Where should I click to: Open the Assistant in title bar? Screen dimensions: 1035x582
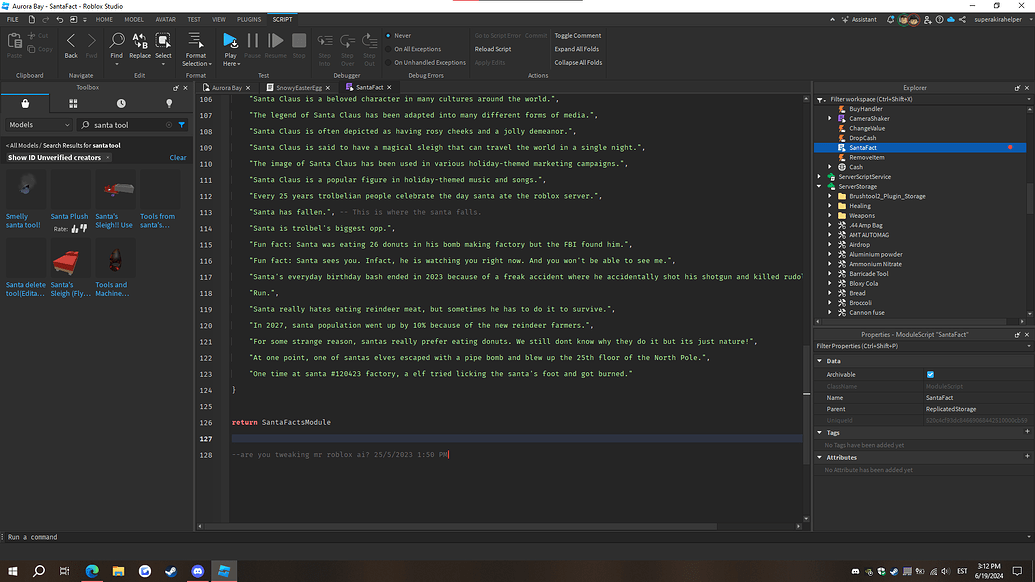point(859,20)
